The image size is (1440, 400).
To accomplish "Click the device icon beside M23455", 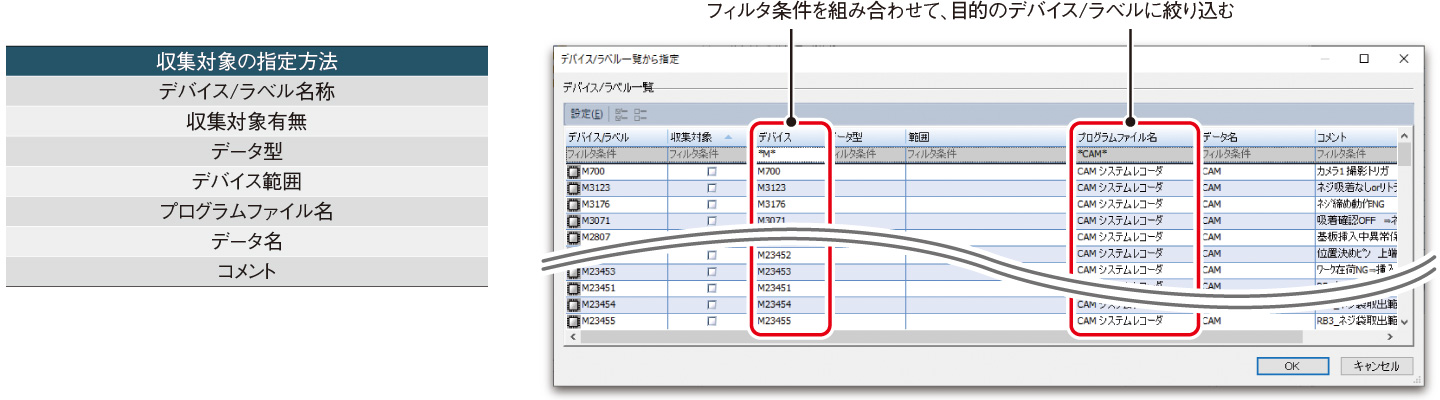I will (574, 321).
